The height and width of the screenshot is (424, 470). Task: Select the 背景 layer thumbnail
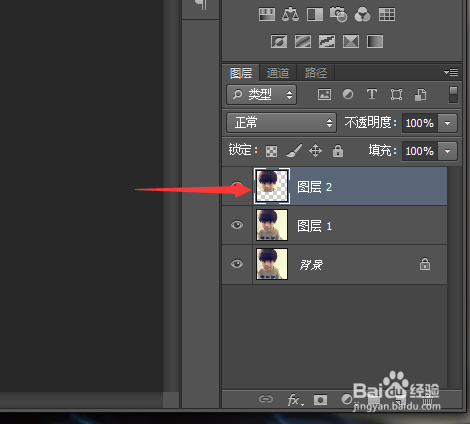pos(272,264)
